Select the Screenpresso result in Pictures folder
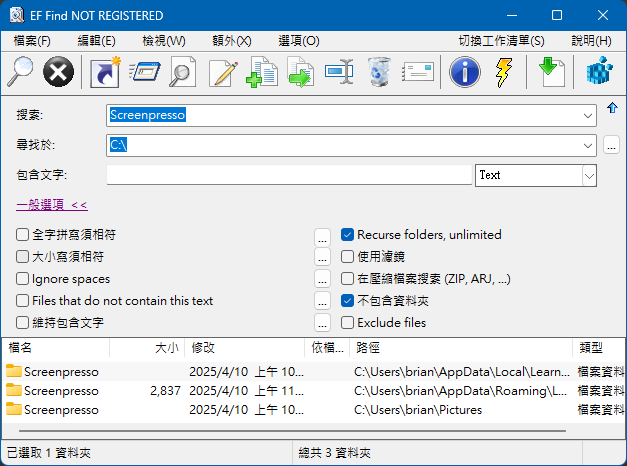 tap(62, 409)
